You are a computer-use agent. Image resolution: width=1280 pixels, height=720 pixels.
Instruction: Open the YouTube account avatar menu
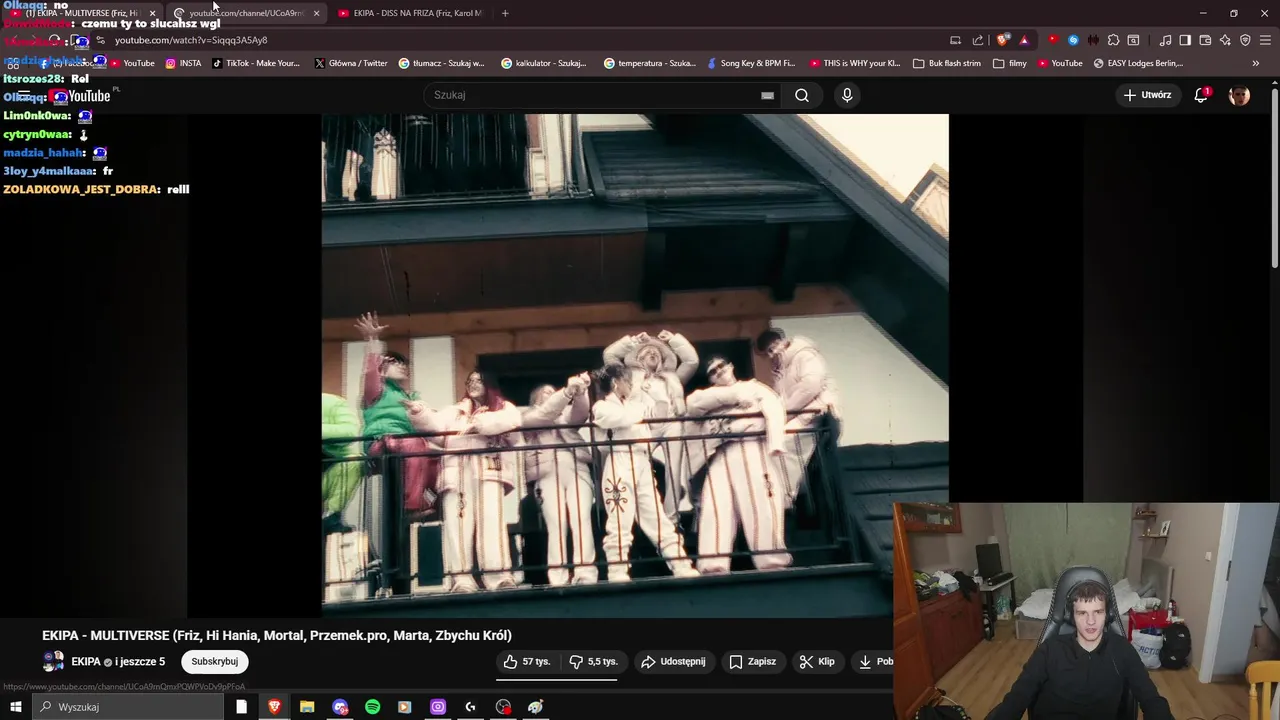1239,95
